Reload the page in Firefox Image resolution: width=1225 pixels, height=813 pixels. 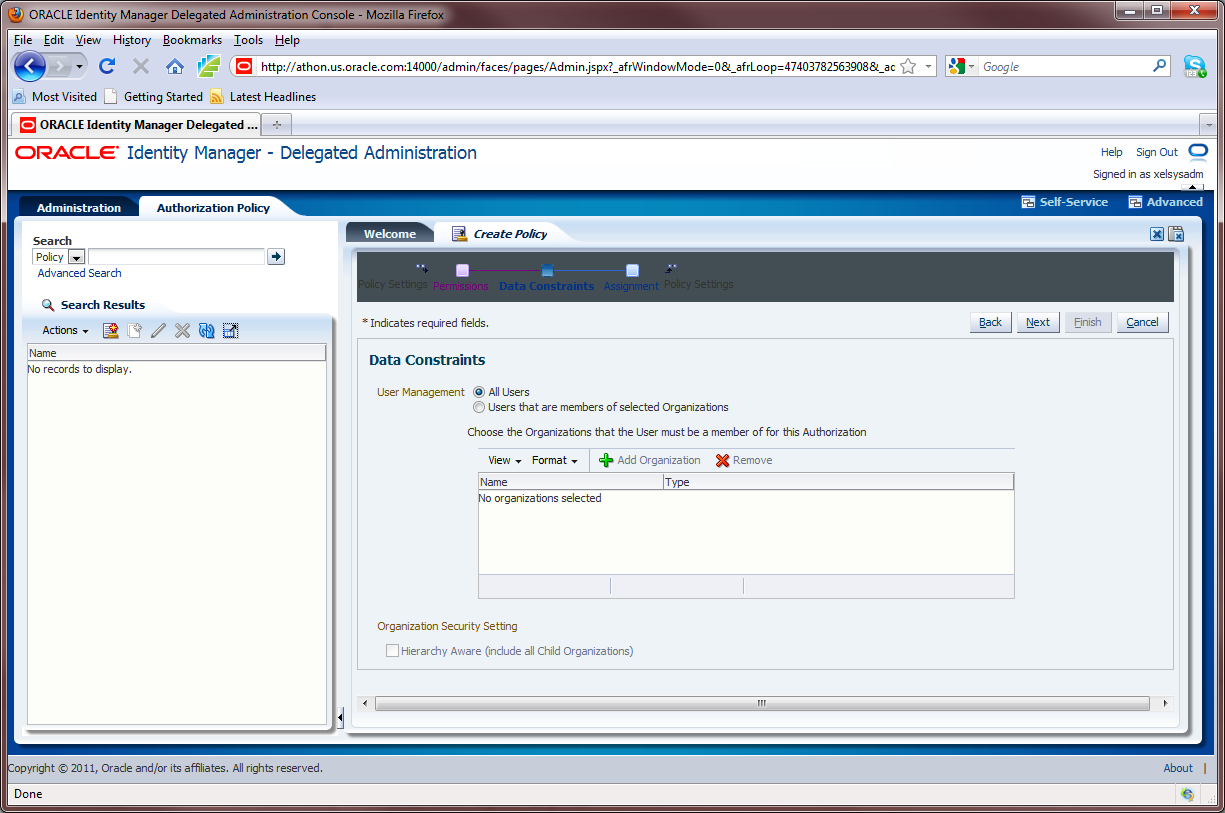[107, 67]
